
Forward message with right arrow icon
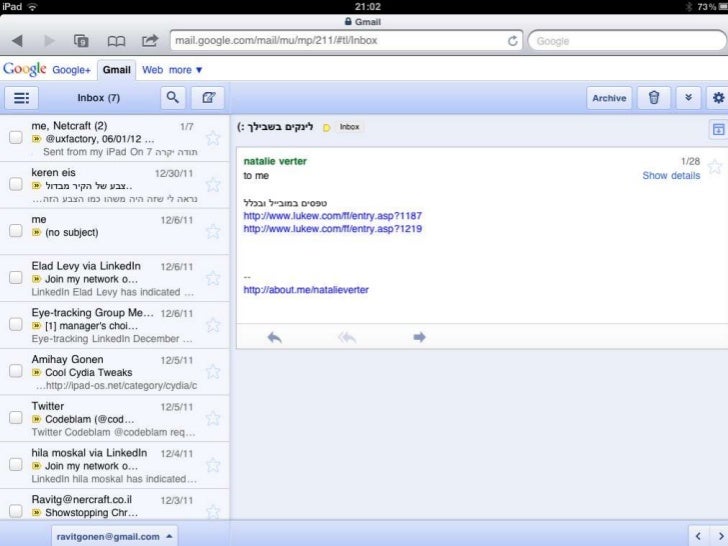click(x=419, y=337)
